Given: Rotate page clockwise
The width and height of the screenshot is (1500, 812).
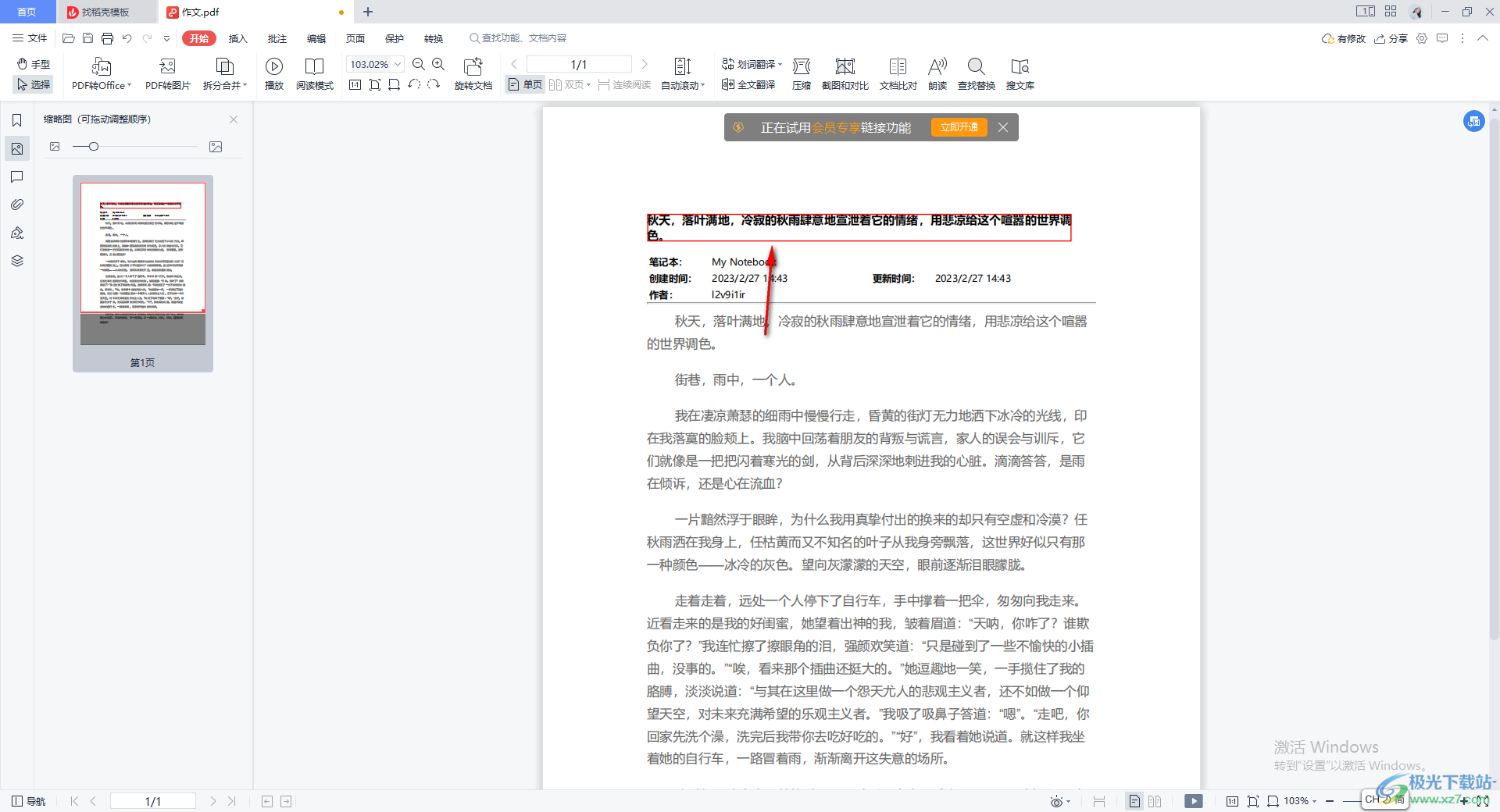Looking at the screenshot, I should [434, 84].
